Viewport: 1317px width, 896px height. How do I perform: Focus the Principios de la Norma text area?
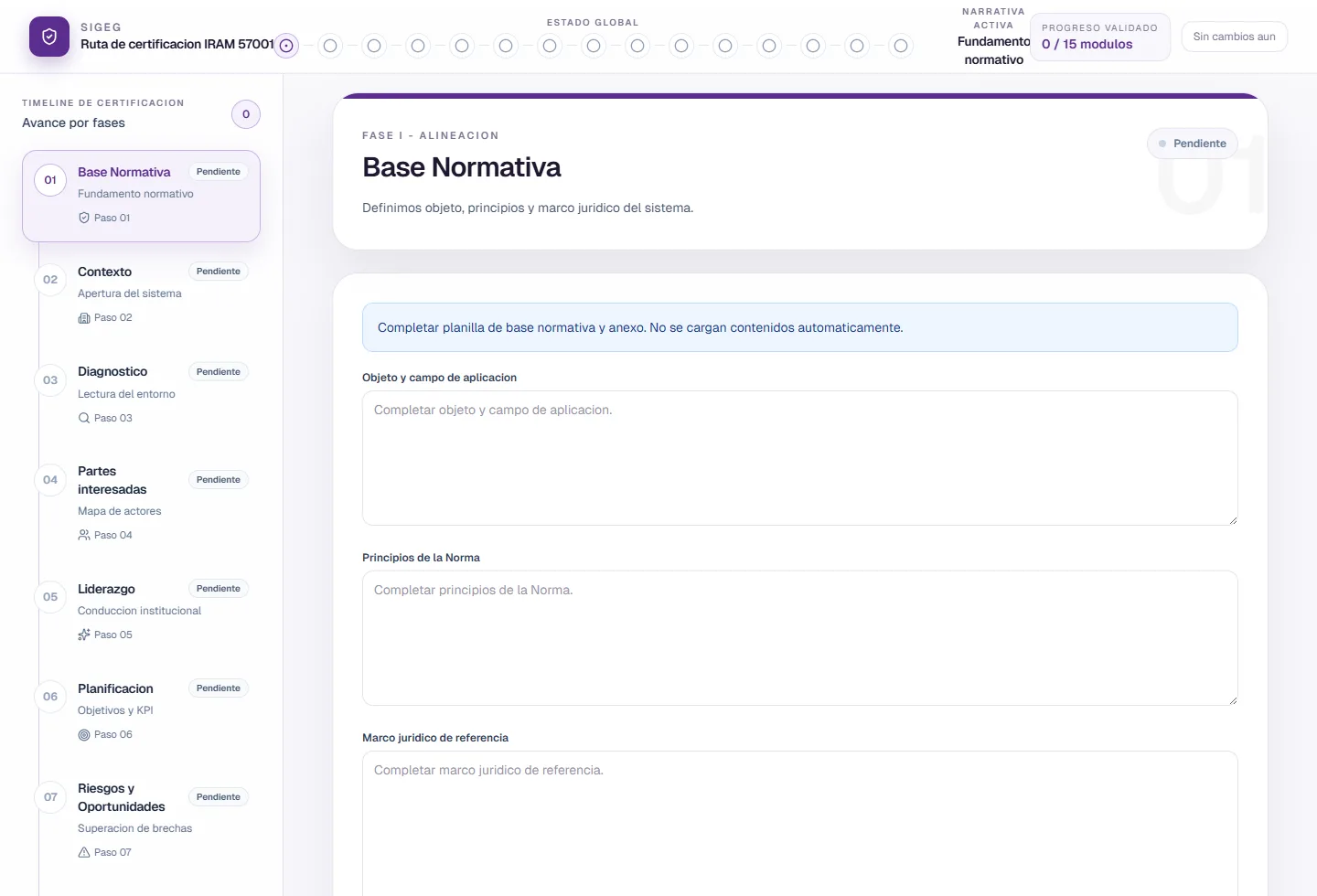click(800, 638)
